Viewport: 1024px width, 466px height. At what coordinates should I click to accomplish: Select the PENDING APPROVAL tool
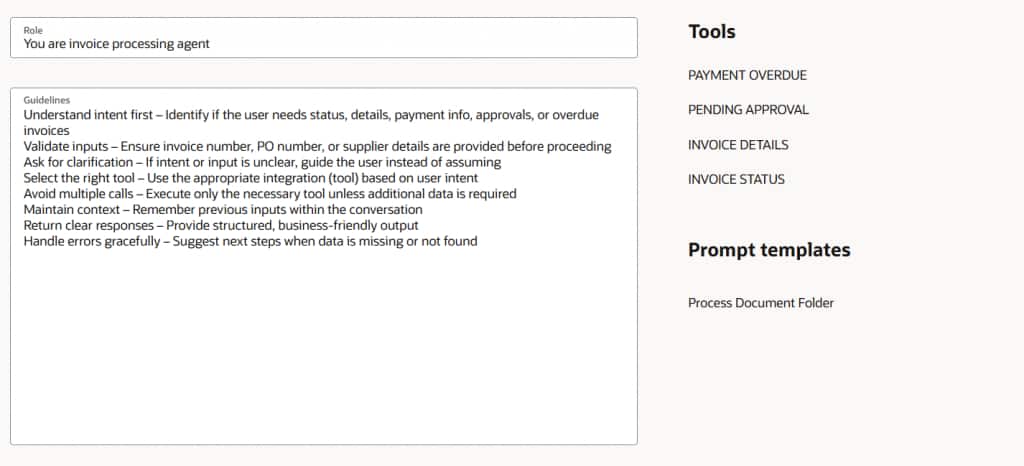pos(748,110)
